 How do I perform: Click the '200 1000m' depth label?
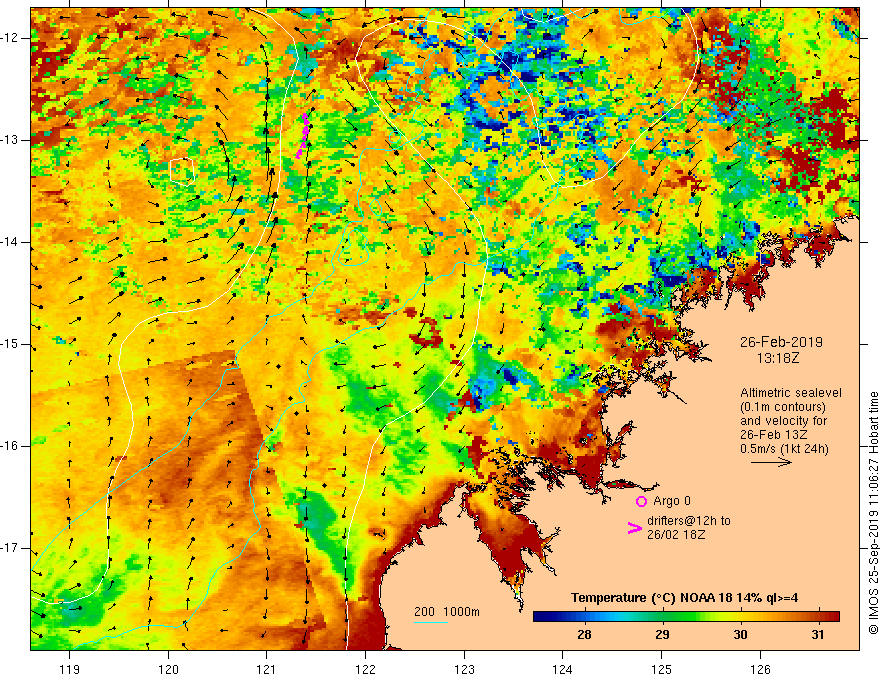point(447,612)
